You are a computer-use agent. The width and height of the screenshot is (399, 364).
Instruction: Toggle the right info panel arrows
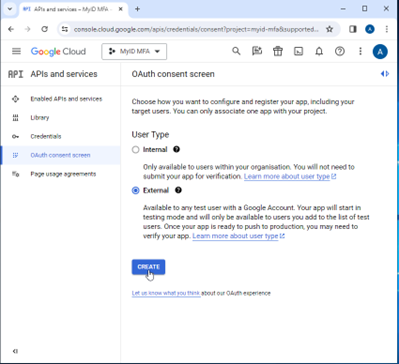coord(385,74)
